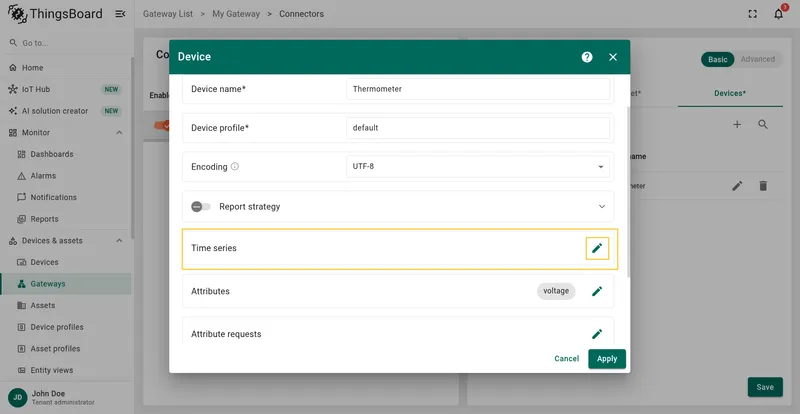Click Device name input field
This screenshot has height=414, width=800.
(x=478, y=89)
